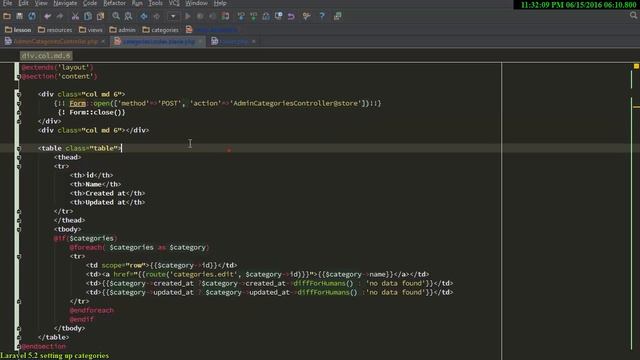The height and width of the screenshot is (360, 640).
Task: Undo with the toolbar back-arrow icon
Action: pos(47,16)
